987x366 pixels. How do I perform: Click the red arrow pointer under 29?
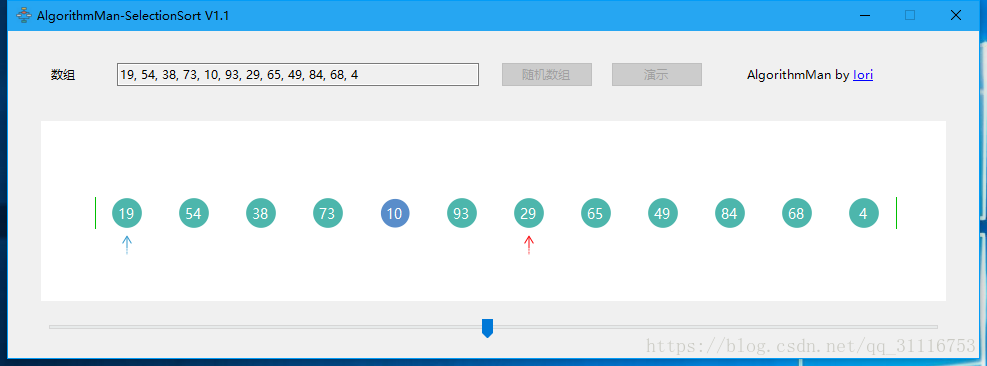529,245
